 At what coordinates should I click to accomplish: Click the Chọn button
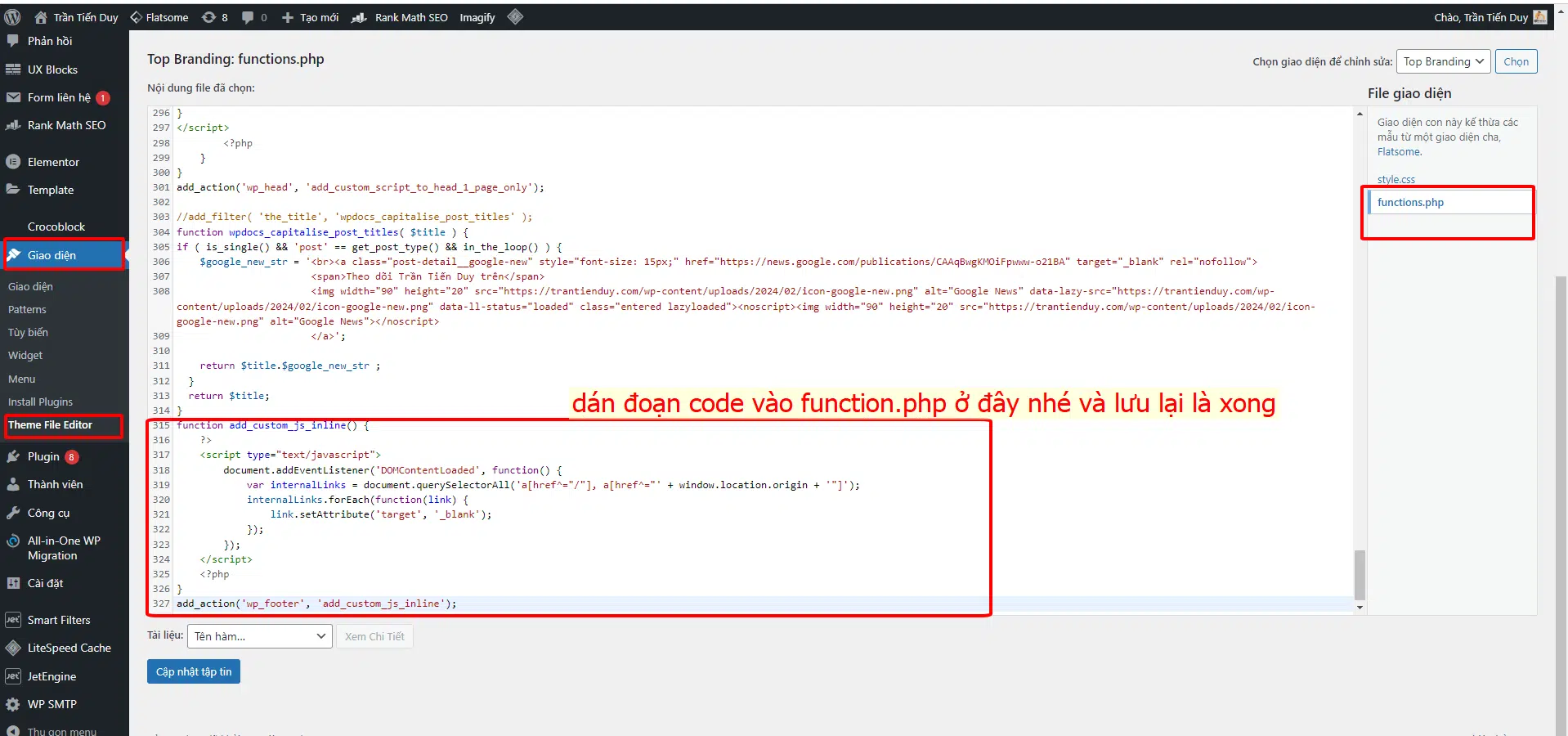click(1516, 61)
